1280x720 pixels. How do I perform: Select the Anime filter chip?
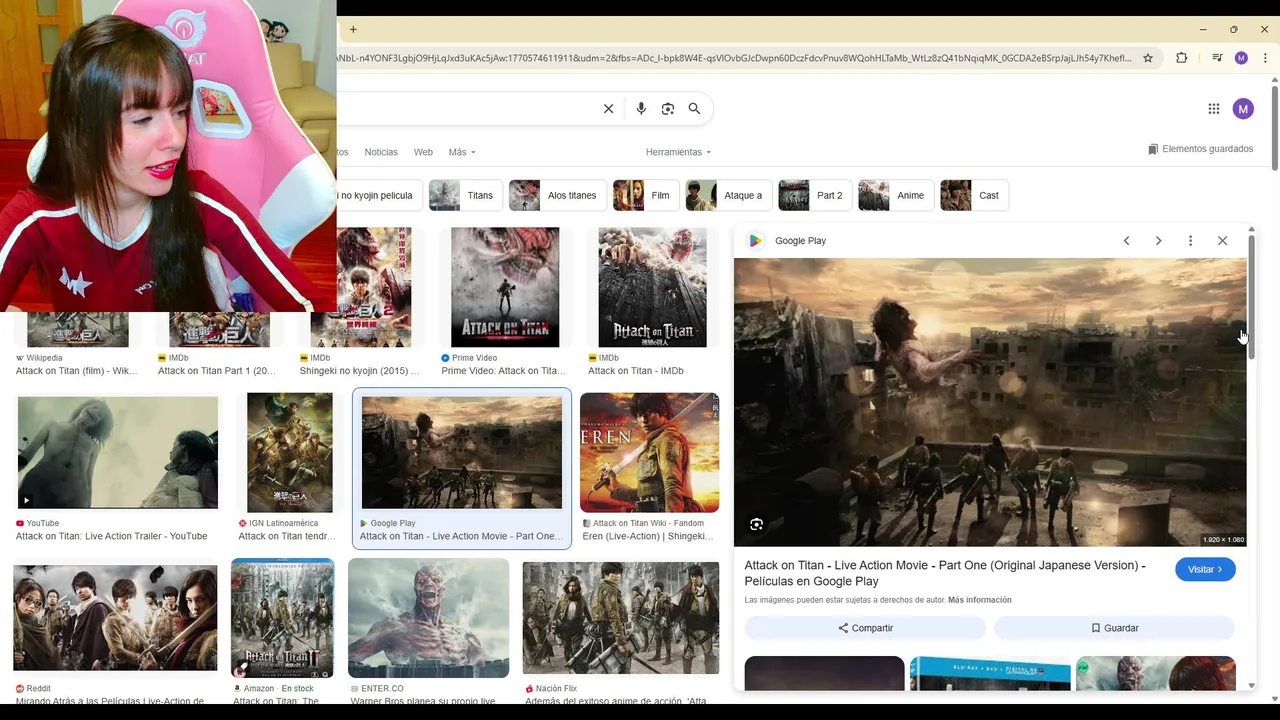(896, 195)
